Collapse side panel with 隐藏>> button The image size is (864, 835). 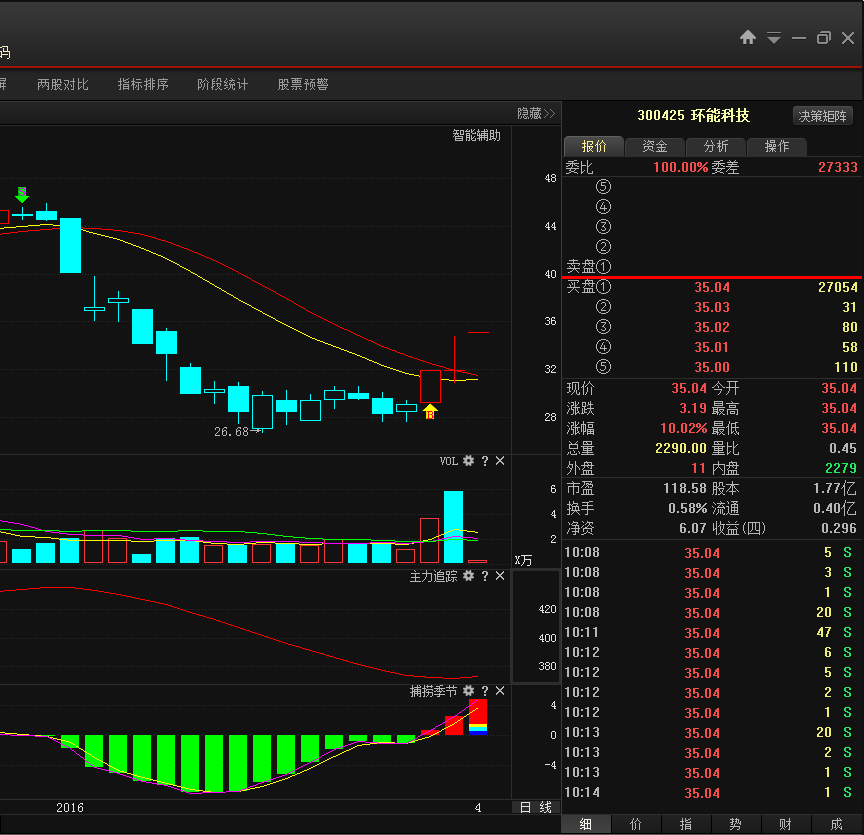[535, 114]
